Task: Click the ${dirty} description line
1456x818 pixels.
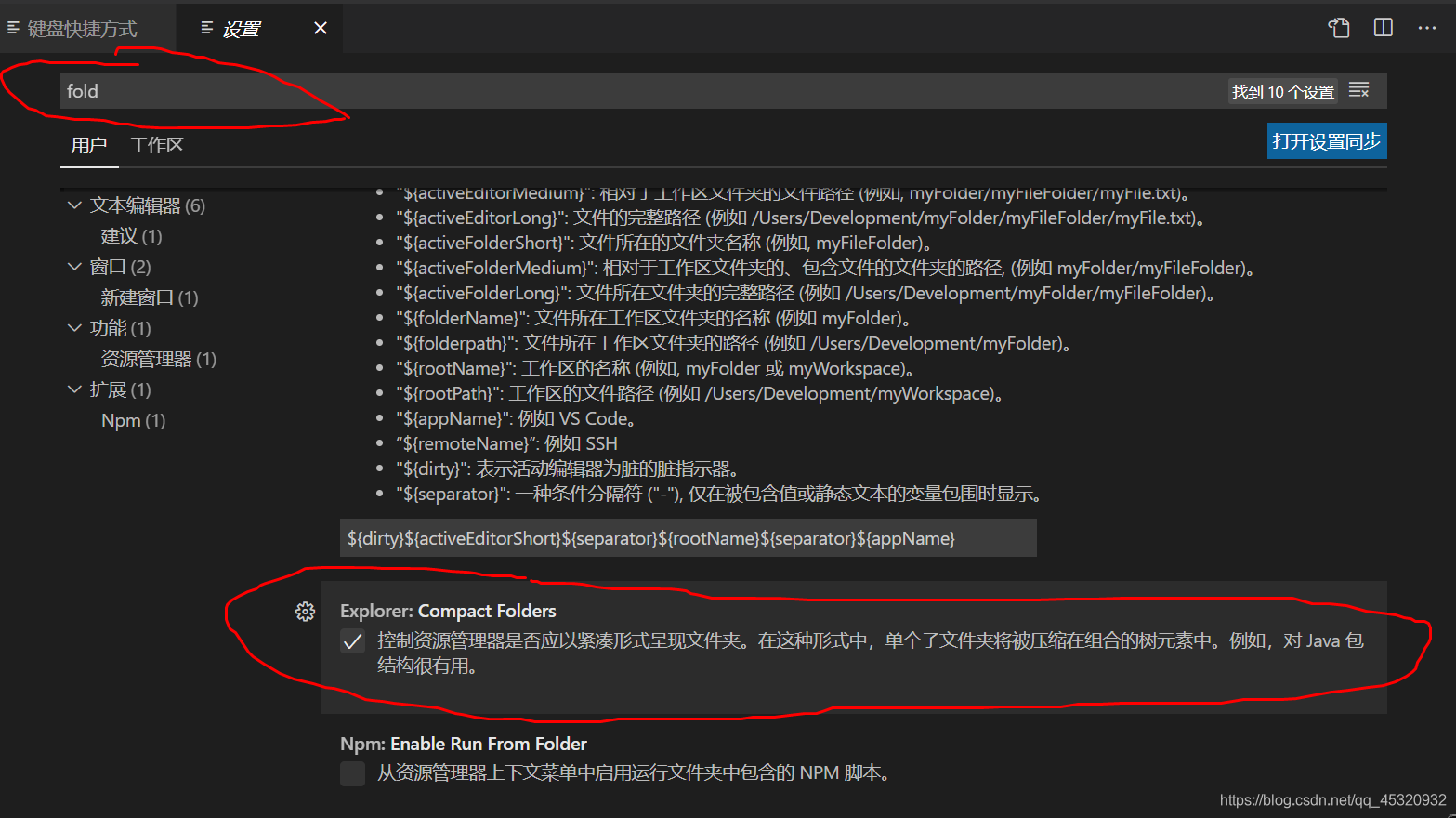Action: (568, 468)
